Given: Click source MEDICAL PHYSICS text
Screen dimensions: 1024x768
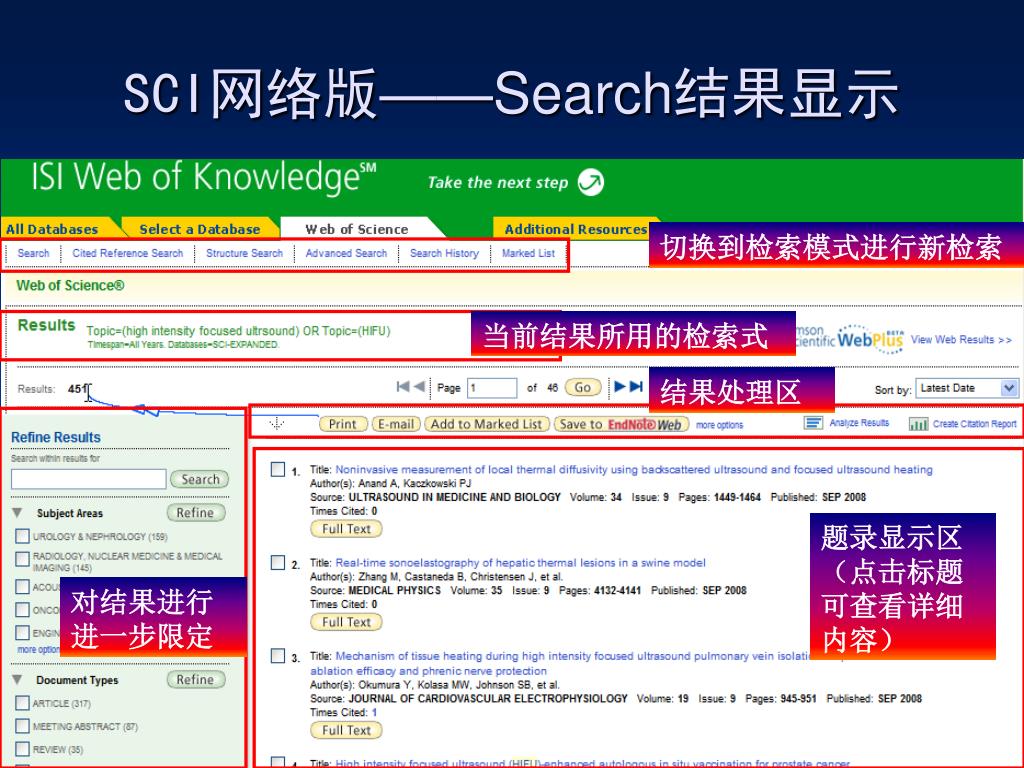Looking at the screenshot, I should point(394,590).
